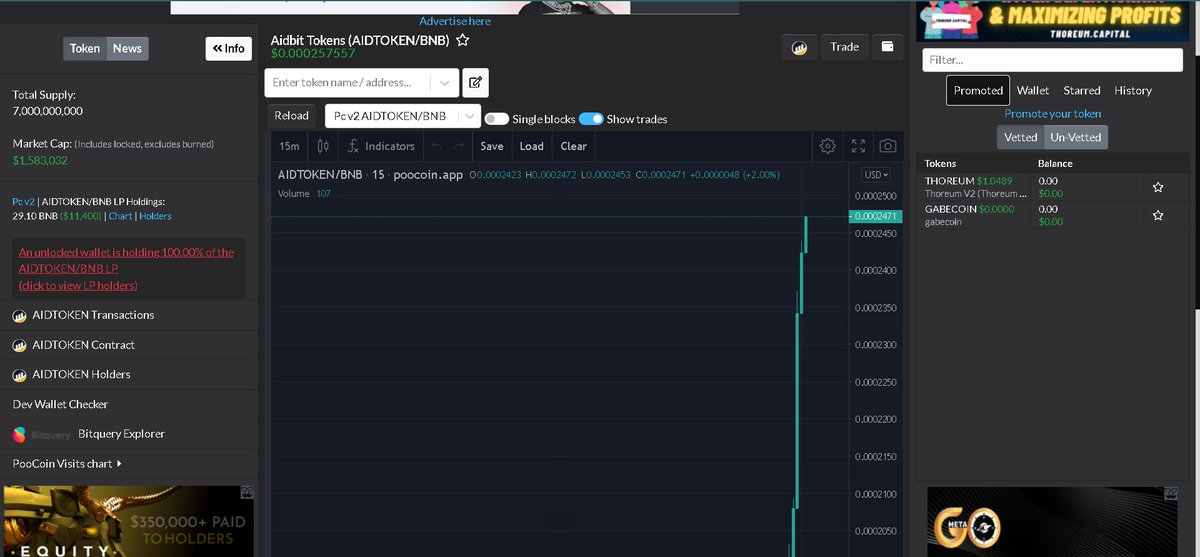This screenshot has width=1200, height=557.
Task: Open the LP Chart link
Action: pos(120,216)
